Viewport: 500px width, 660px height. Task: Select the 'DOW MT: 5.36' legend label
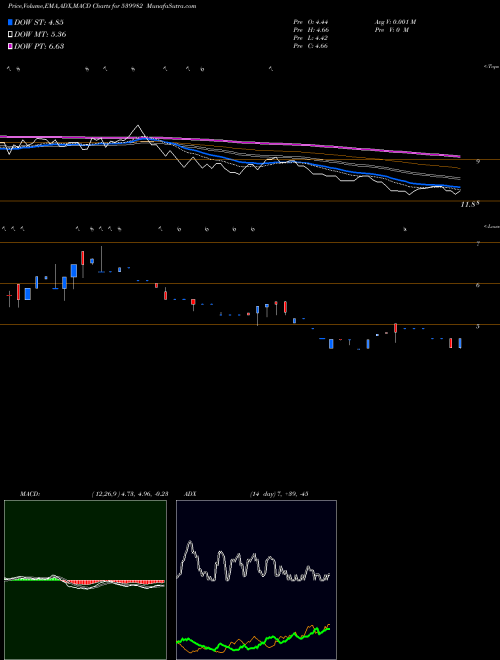(x=40, y=35)
